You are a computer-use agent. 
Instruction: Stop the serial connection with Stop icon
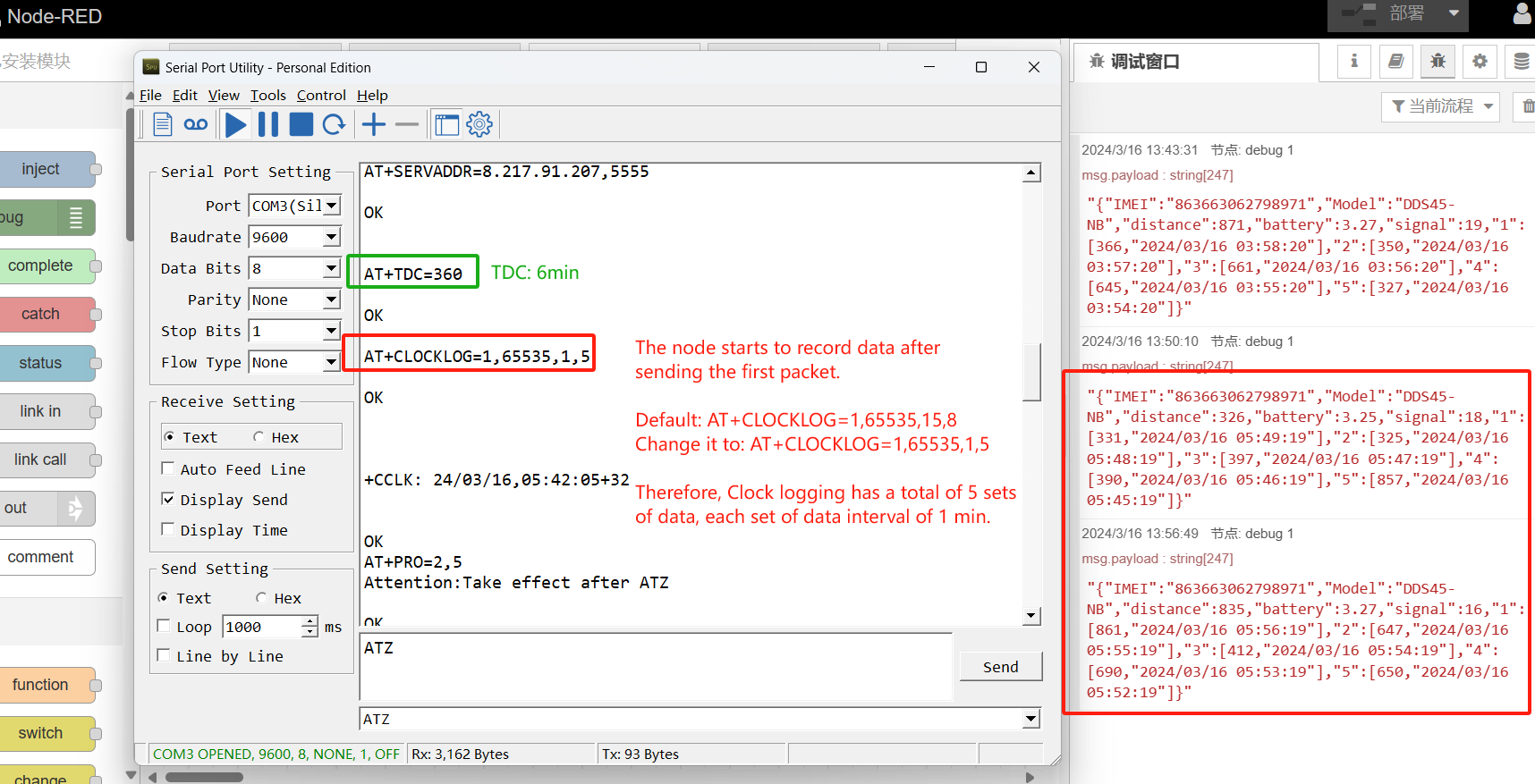tap(301, 124)
